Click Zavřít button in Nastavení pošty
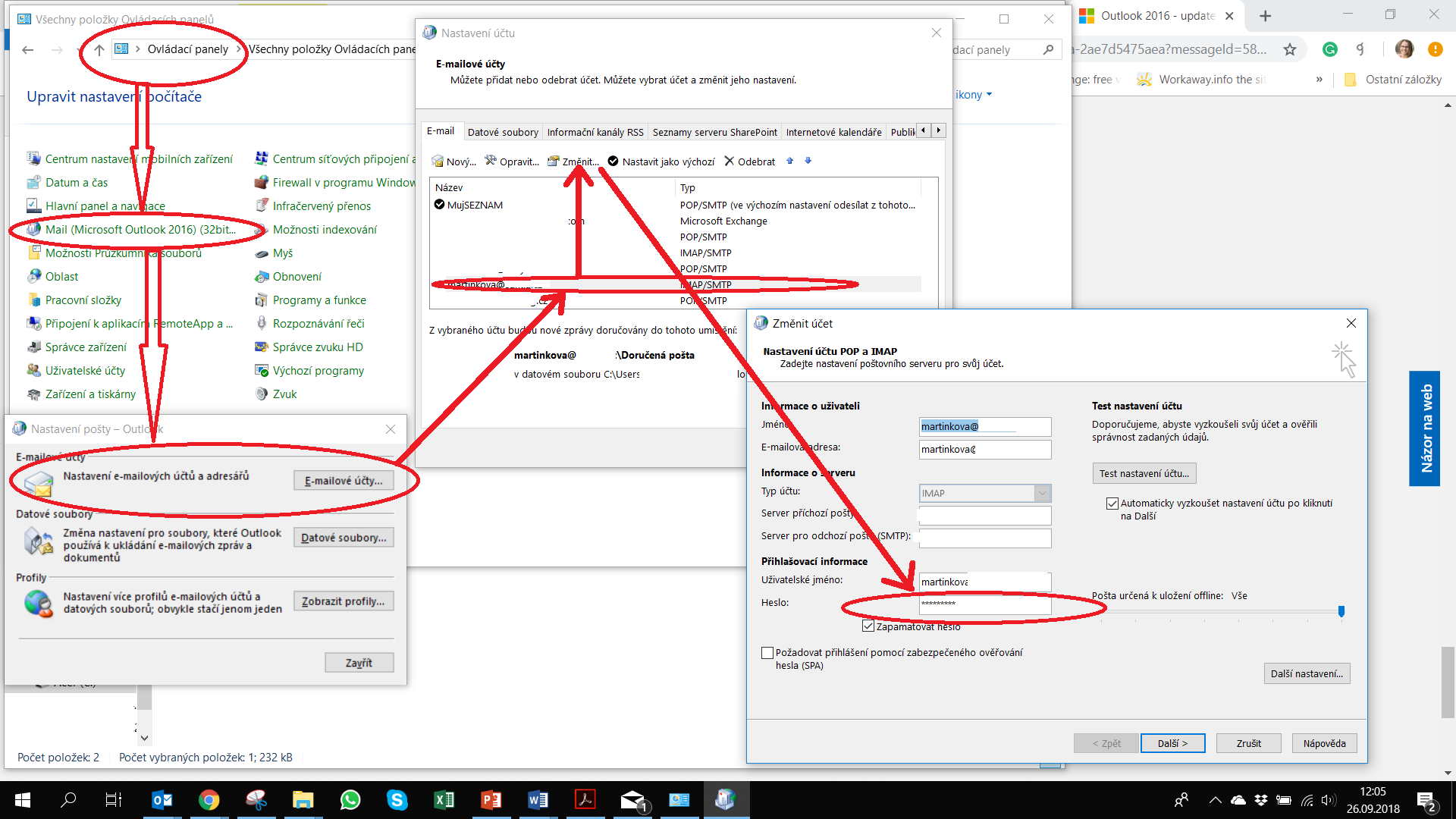The height and width of the screenshot is (819, 1456). (x=359, y=663)
